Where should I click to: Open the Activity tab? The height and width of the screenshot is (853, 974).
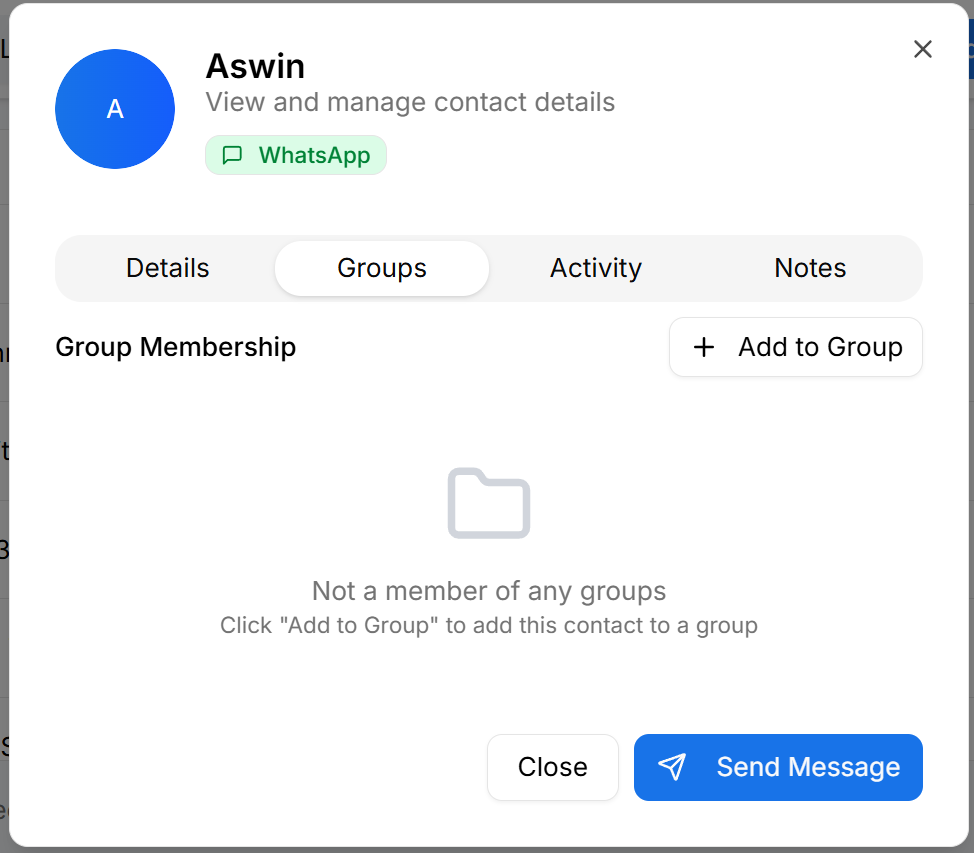click(595, 268)
